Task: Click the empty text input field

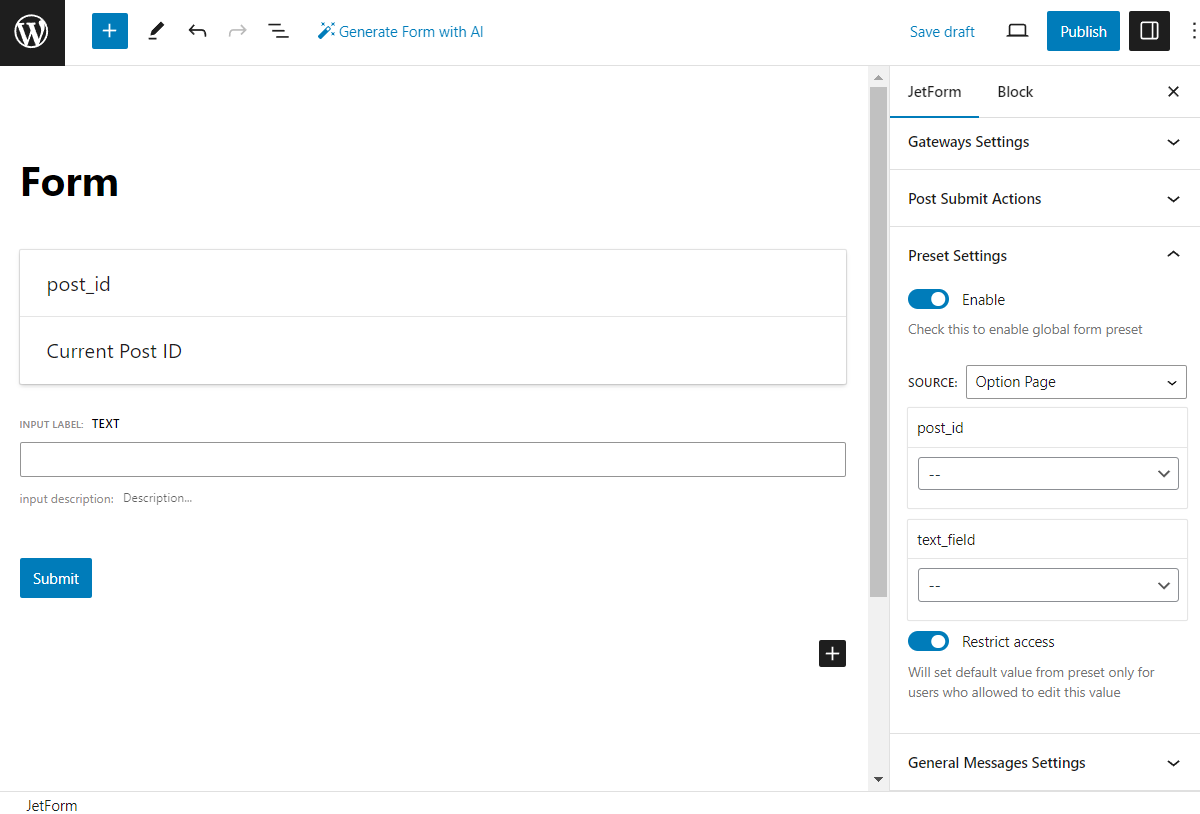Action: (x=432, y=459)
